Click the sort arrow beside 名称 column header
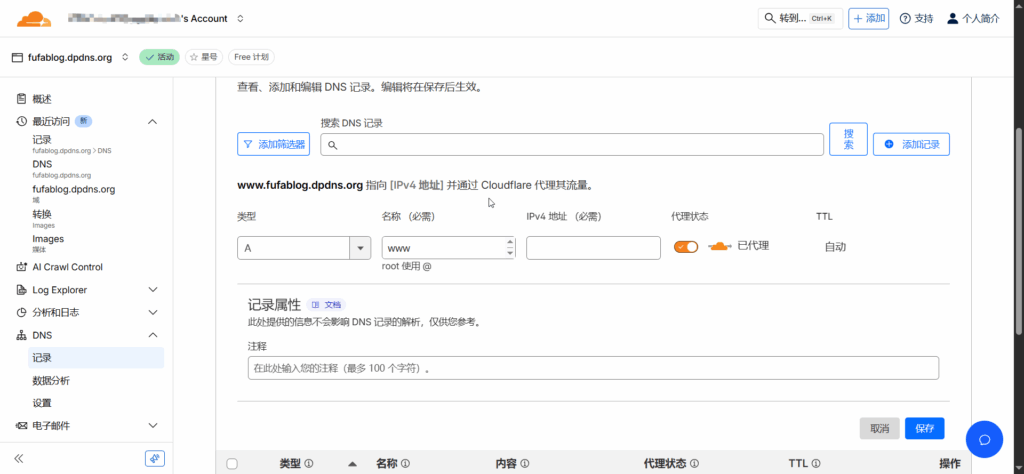The height and width of the screenshot is (474, 1024). [x=352, y=464]
